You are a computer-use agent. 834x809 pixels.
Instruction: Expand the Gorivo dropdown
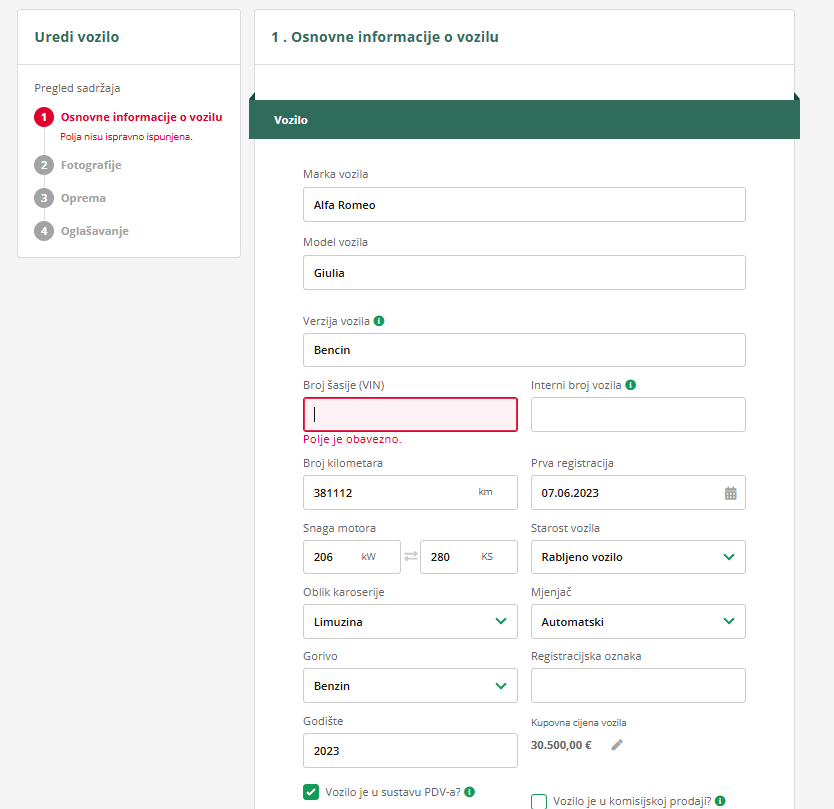(410, 686)
